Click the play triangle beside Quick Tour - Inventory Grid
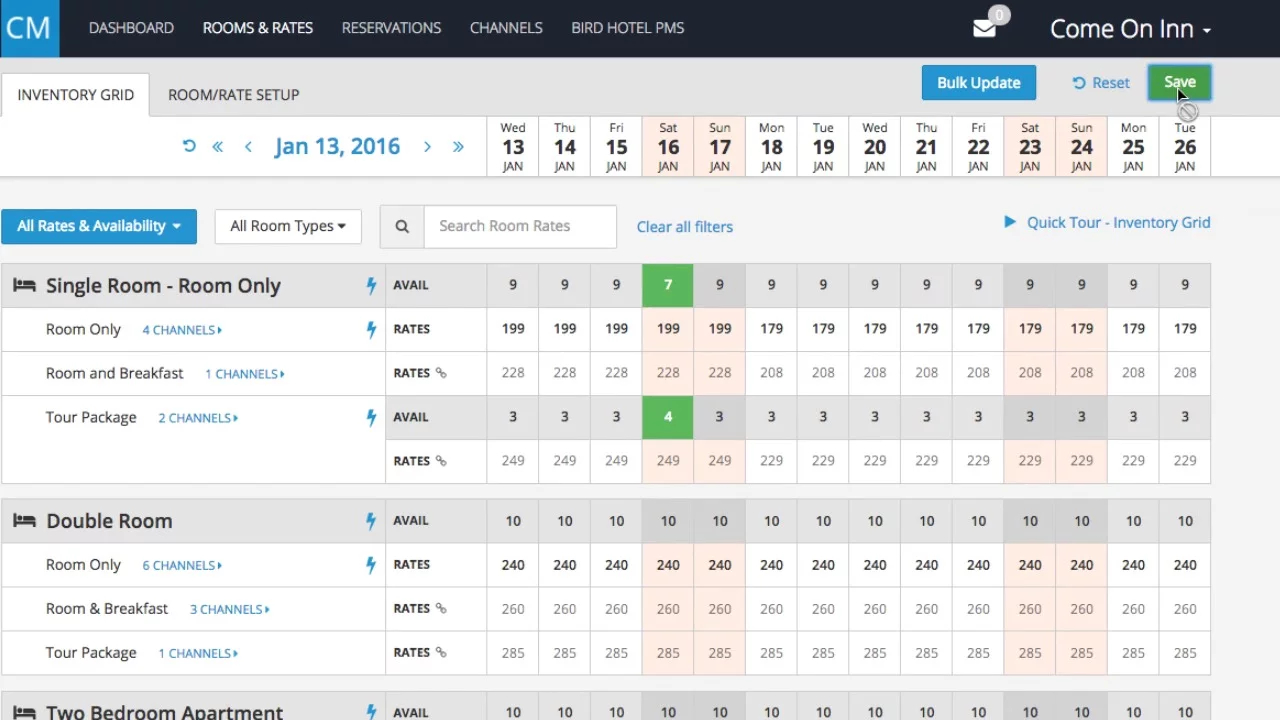This screenshot has height=720, width=1280. click(x=1010, y=222)
